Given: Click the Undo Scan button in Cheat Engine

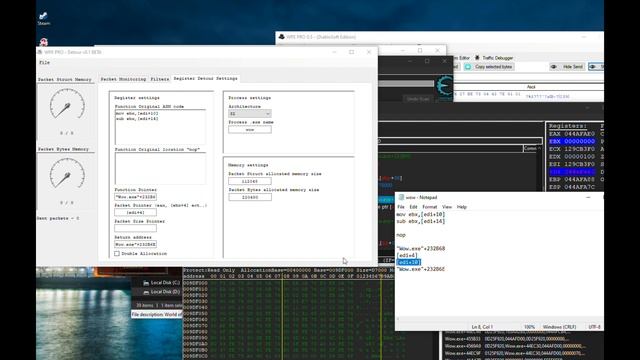Looking at the screenshot, I should point(417,99).
